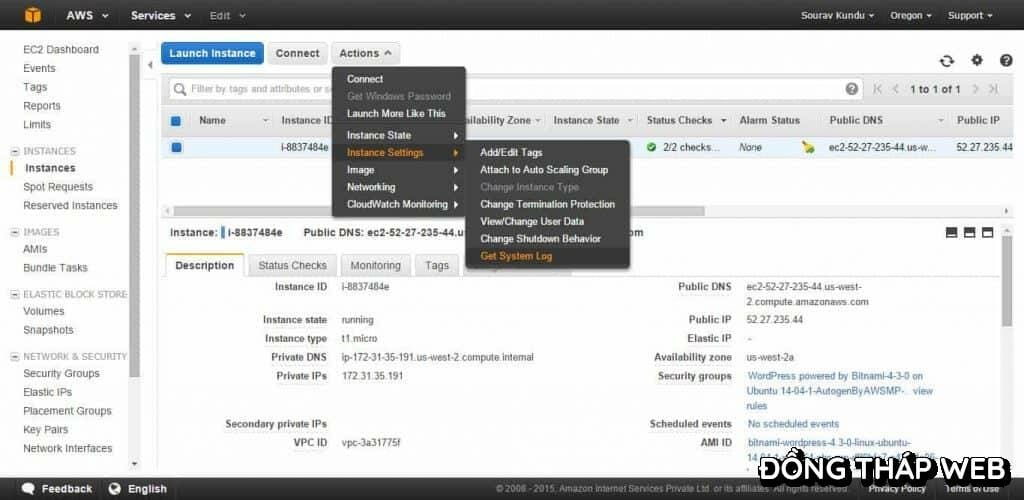Open the Description tab
This screenshot has height=500, width=1024.
[205, 266]
